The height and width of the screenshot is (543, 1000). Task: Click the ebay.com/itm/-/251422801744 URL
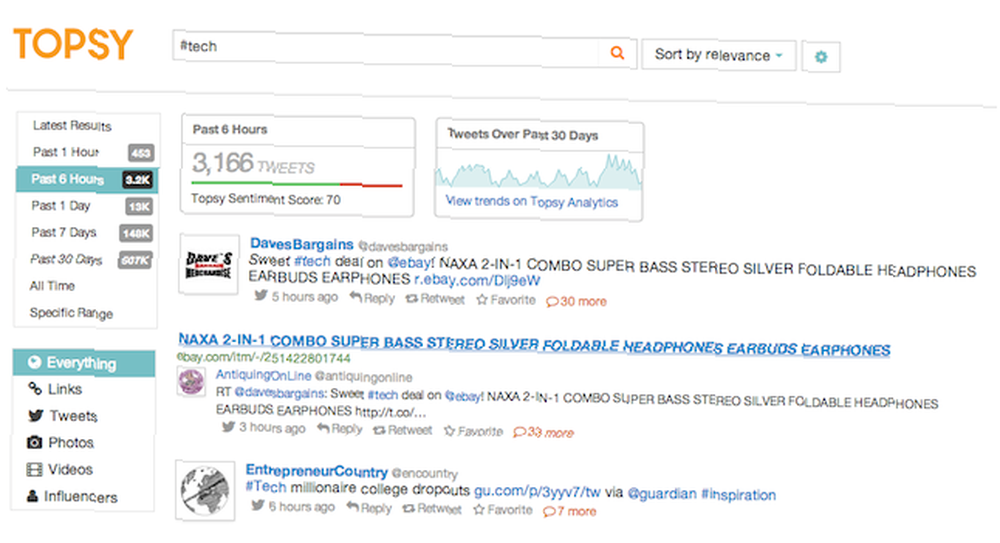[x=264, y=357]
